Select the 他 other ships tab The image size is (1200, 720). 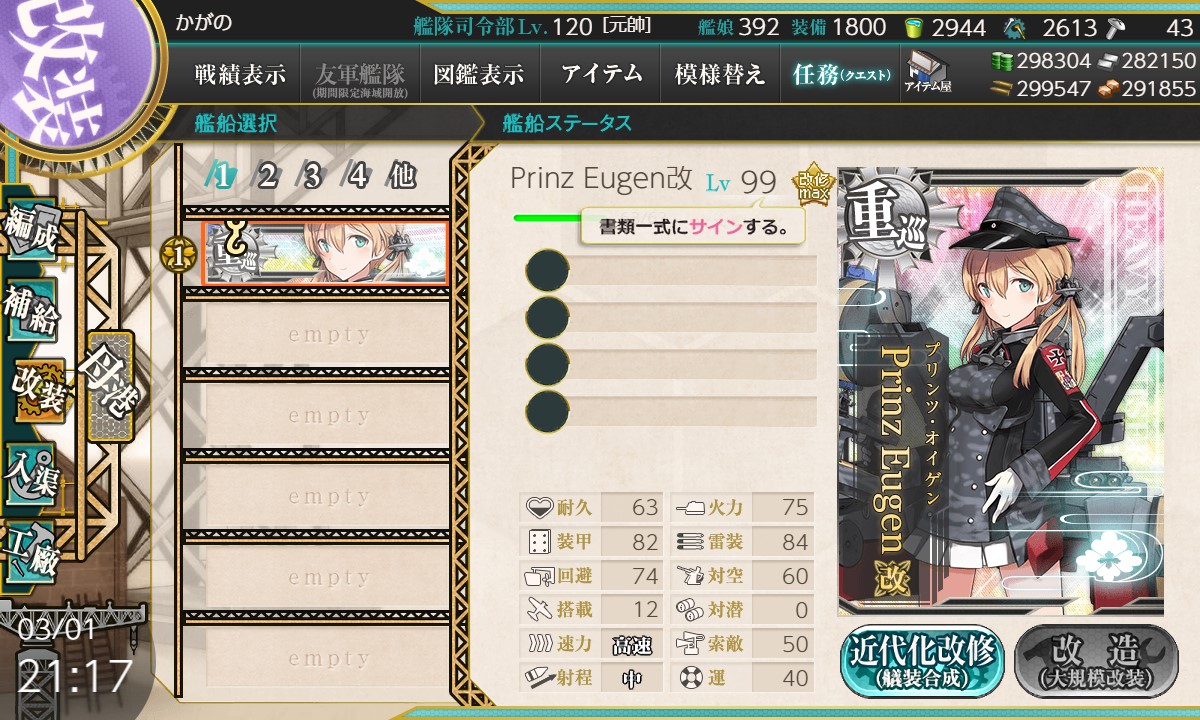(x=401, y=177)
